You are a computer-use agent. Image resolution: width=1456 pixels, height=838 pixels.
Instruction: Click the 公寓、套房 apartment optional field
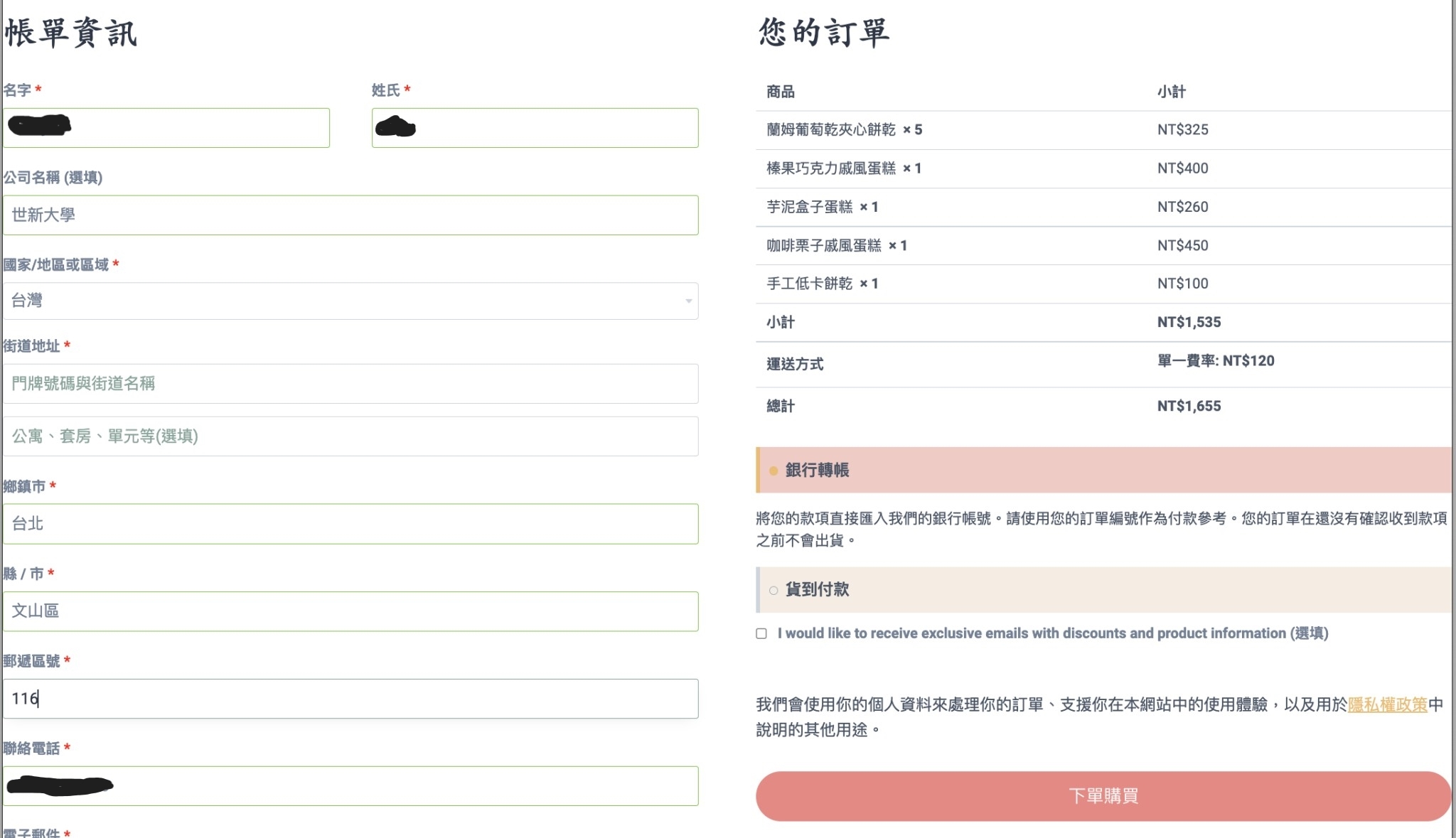(350, 436)
